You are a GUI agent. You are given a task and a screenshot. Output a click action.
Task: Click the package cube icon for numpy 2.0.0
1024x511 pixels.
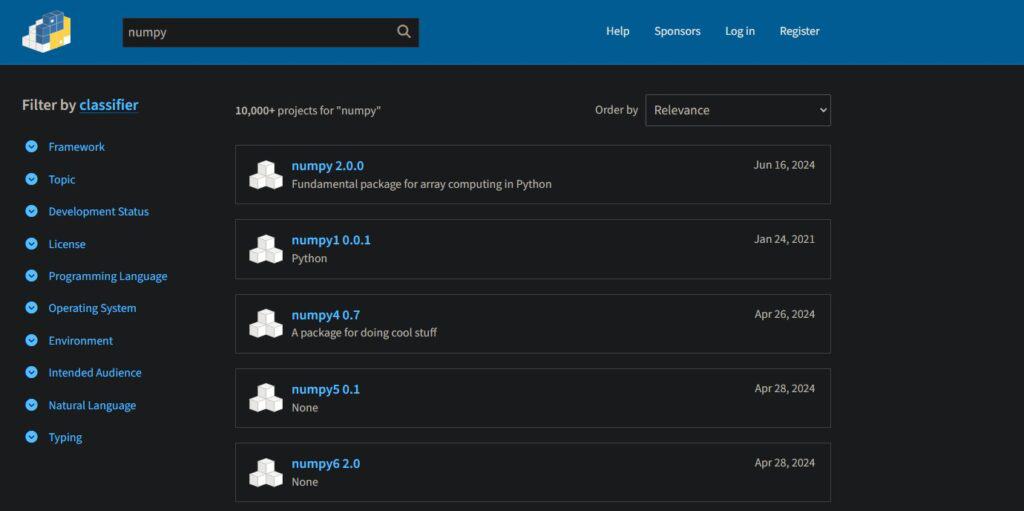266,174
